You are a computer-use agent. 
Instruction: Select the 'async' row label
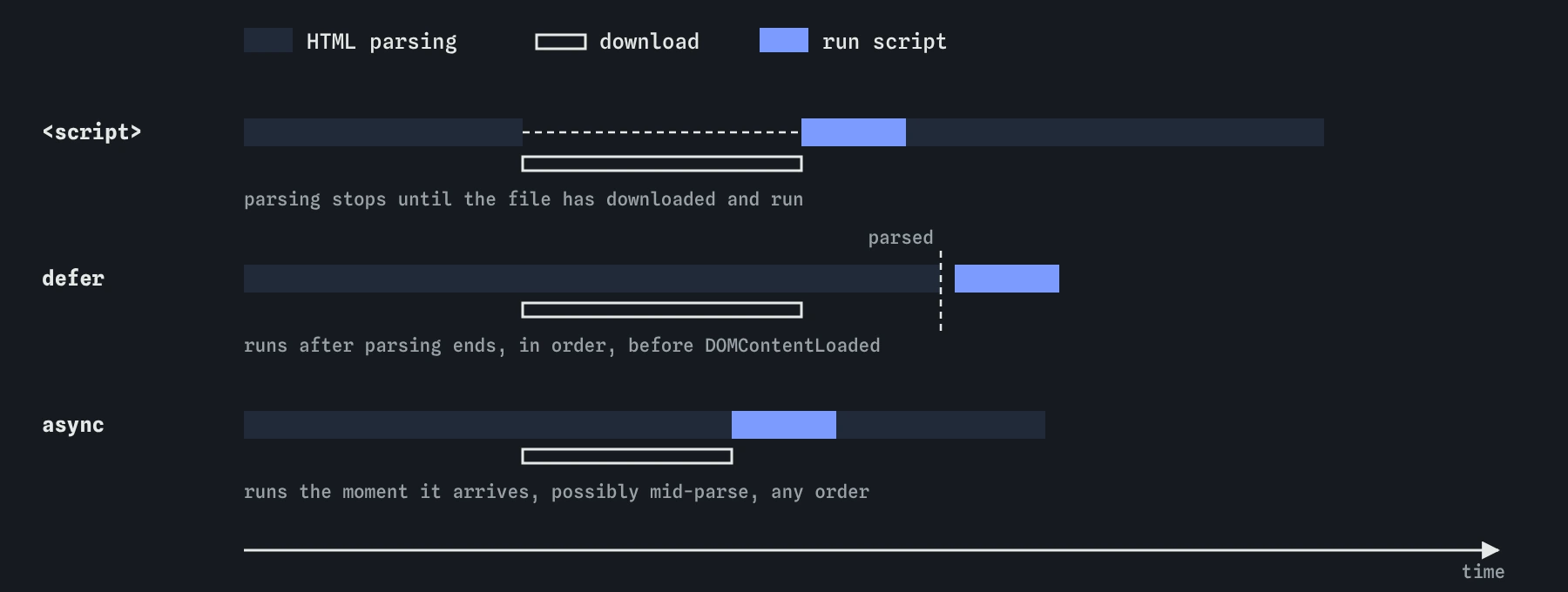[73, 425]
